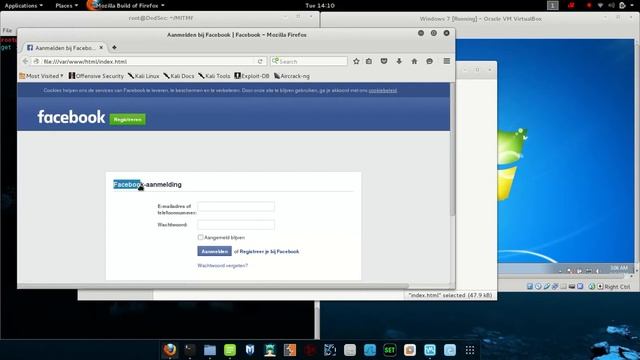Open the terminal from the dock

(x=190, y=350)
